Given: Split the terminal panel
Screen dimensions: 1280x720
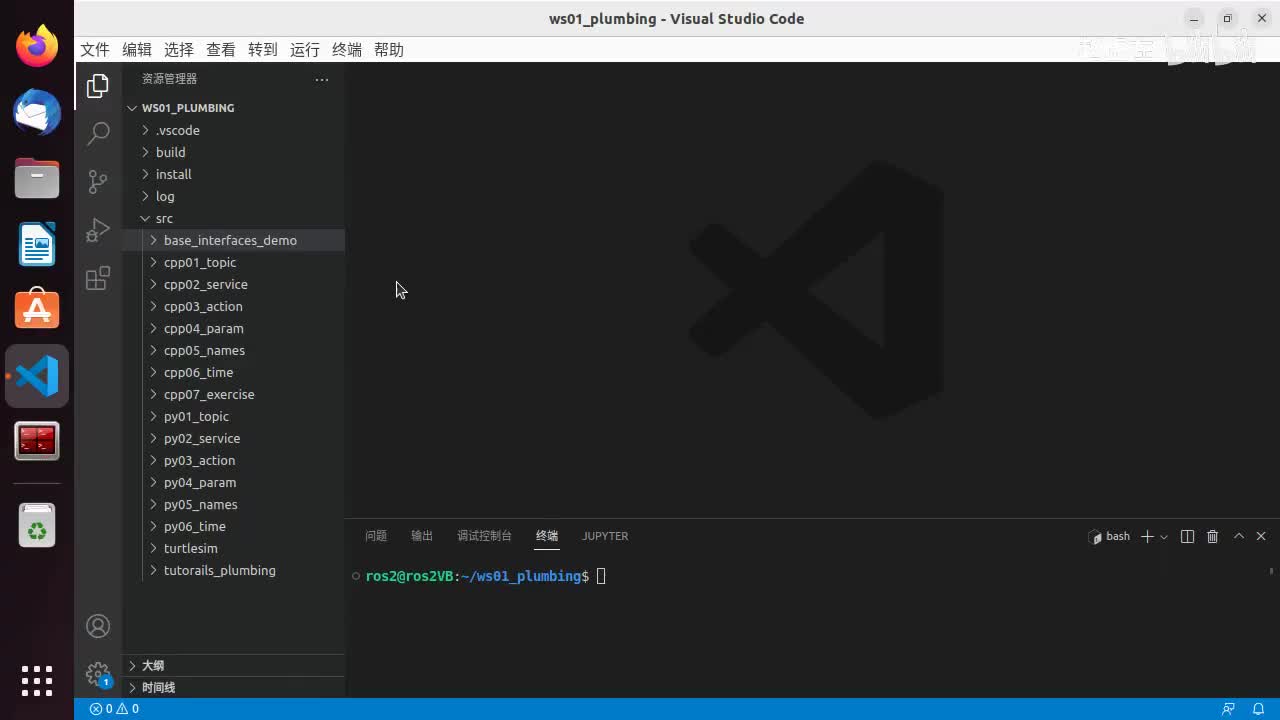Looking at the screenshot, I should (1188, 537).
